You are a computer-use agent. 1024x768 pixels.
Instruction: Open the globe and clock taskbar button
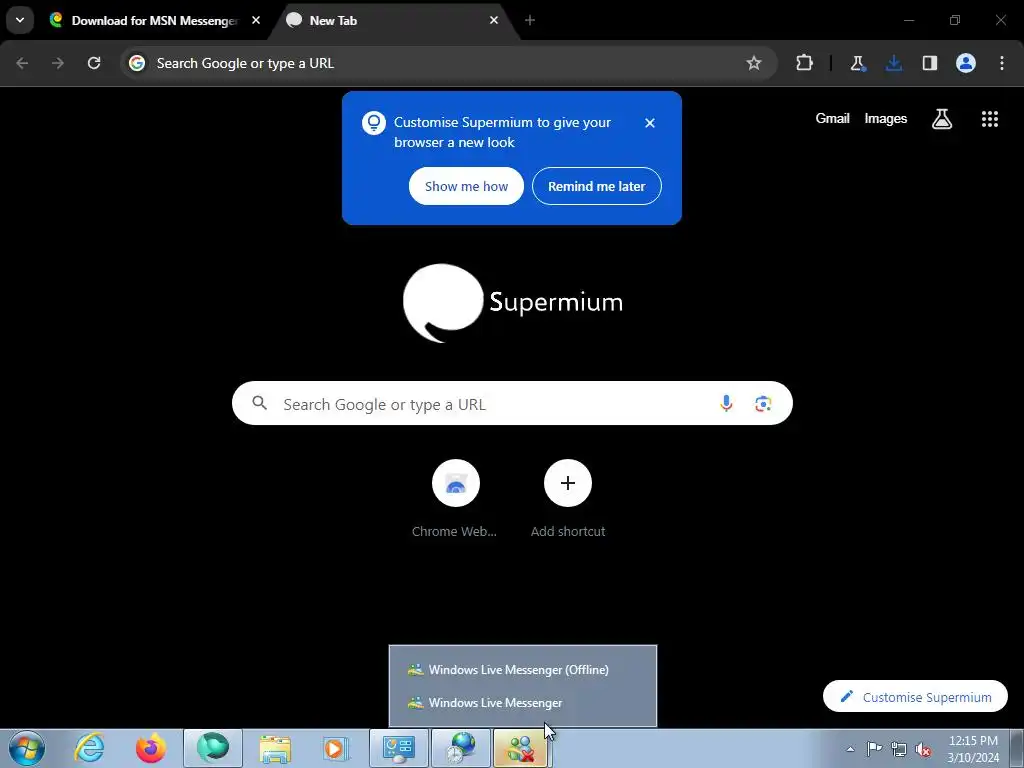(x=460, y=748)
